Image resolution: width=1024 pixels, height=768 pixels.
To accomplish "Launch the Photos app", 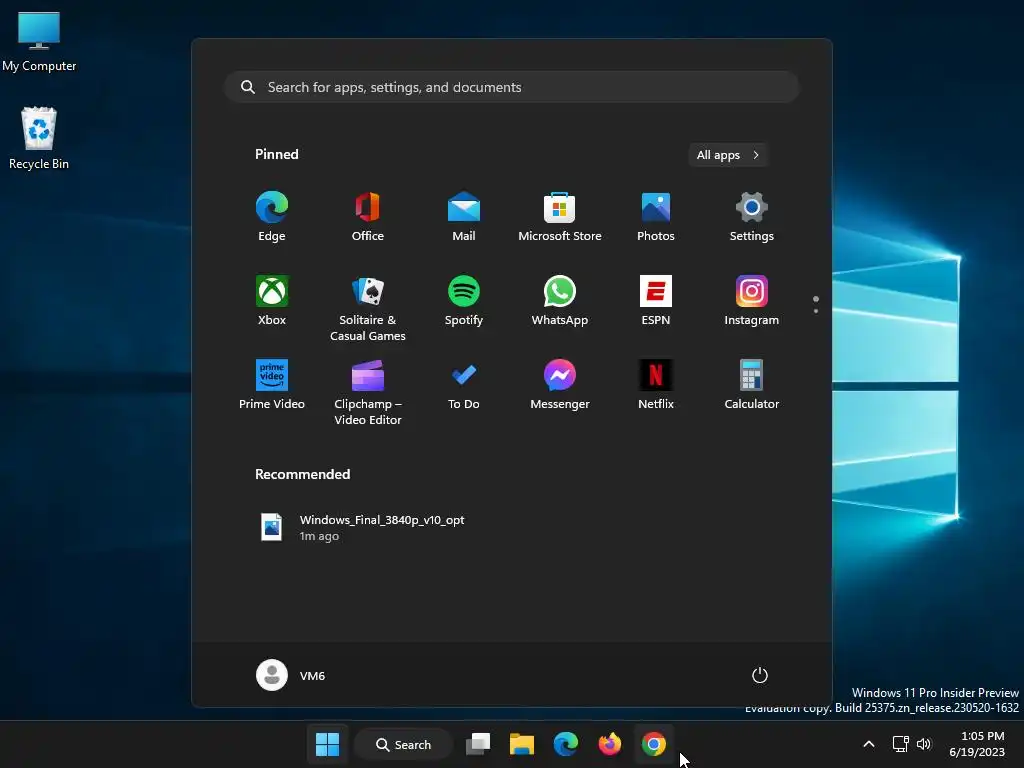I will 656,217.
